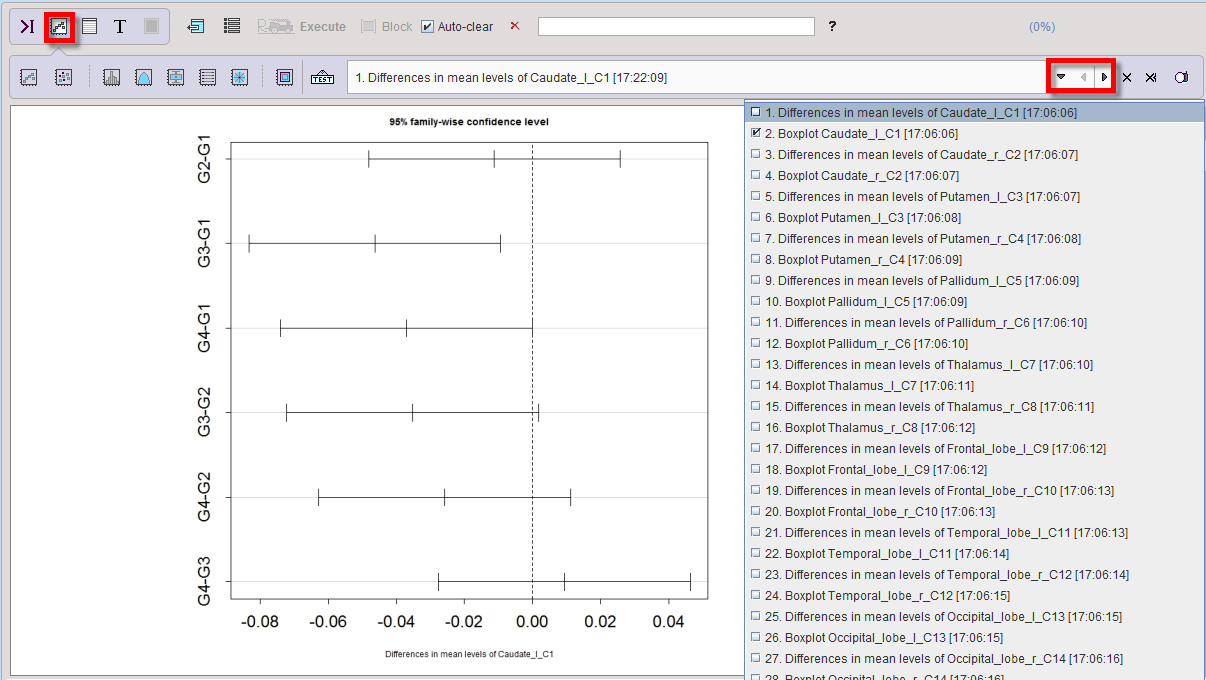This screenshot has width=1206, height=680.
Task: Check item 5 Differences in mean levels of Putamen_l_C3
Action: (x=756, y=197)
